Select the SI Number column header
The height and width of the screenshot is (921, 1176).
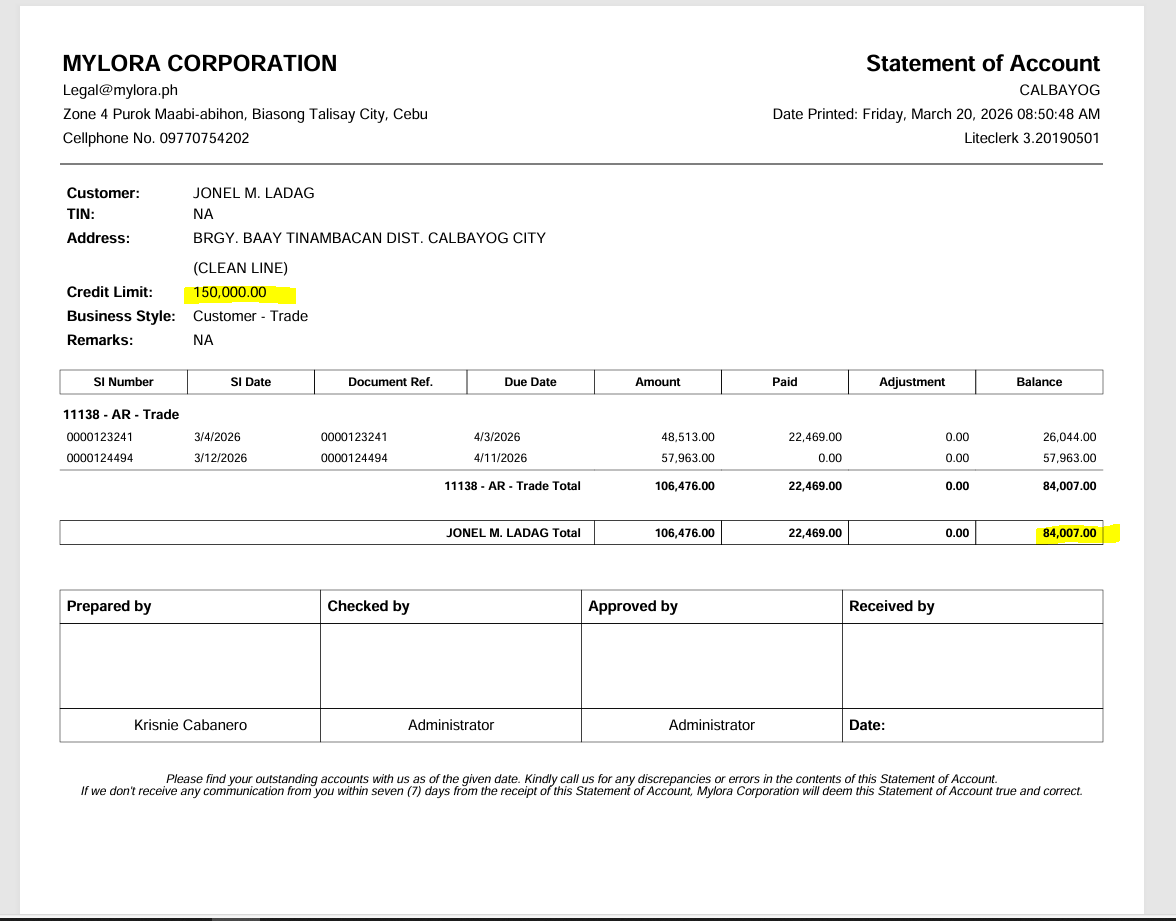tap(123, 382)
